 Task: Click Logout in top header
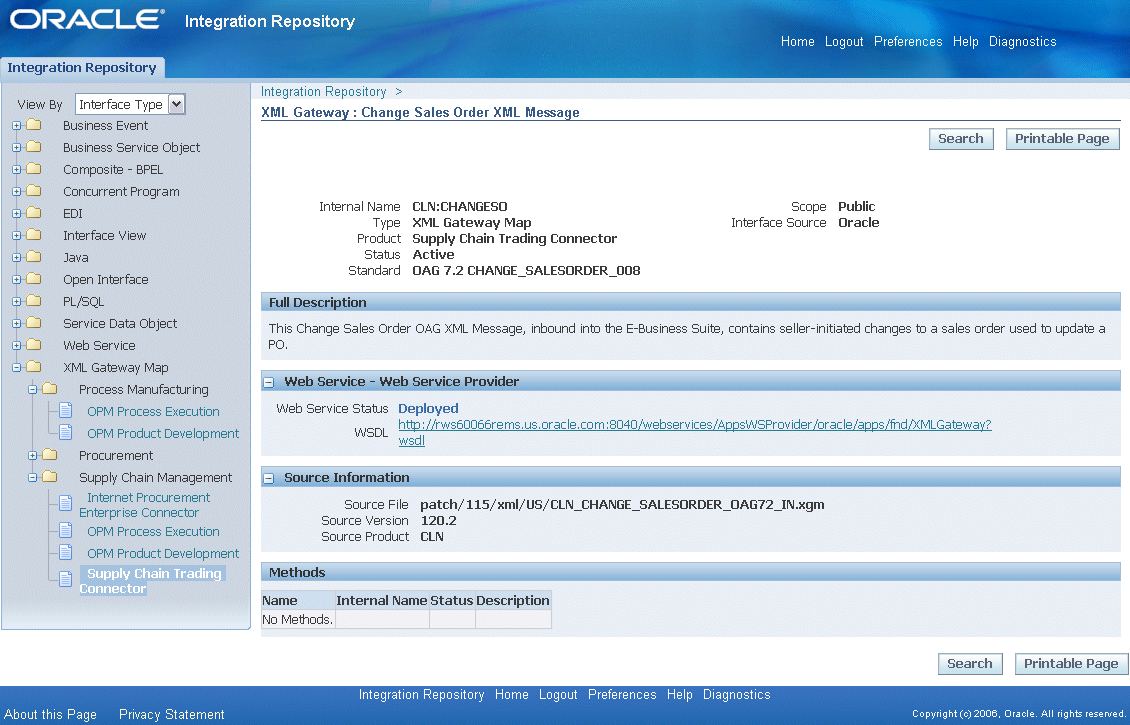[x=844, y=42]
